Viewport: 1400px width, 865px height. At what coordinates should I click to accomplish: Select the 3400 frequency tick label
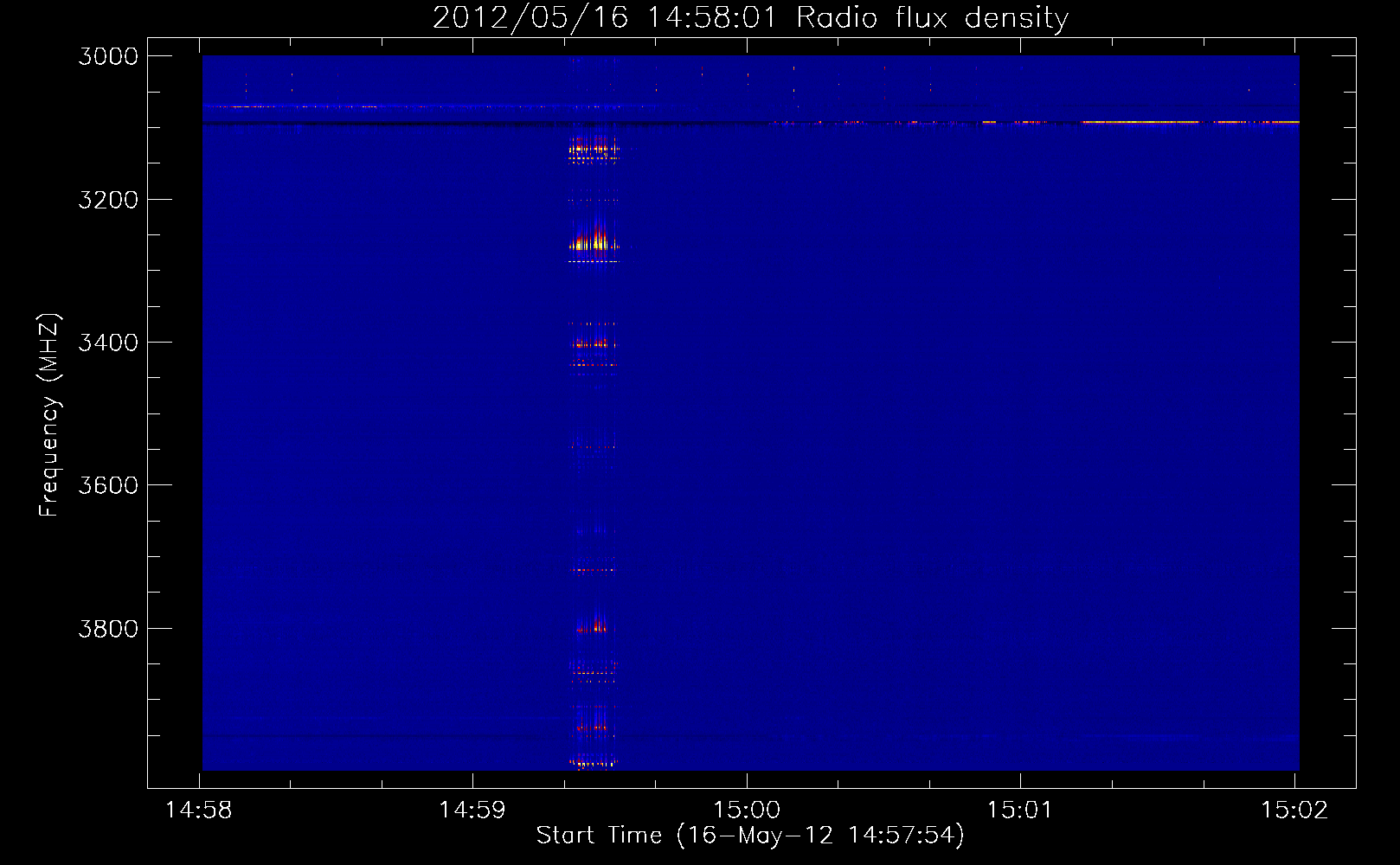pyautogui.click(x=108, y=343)
